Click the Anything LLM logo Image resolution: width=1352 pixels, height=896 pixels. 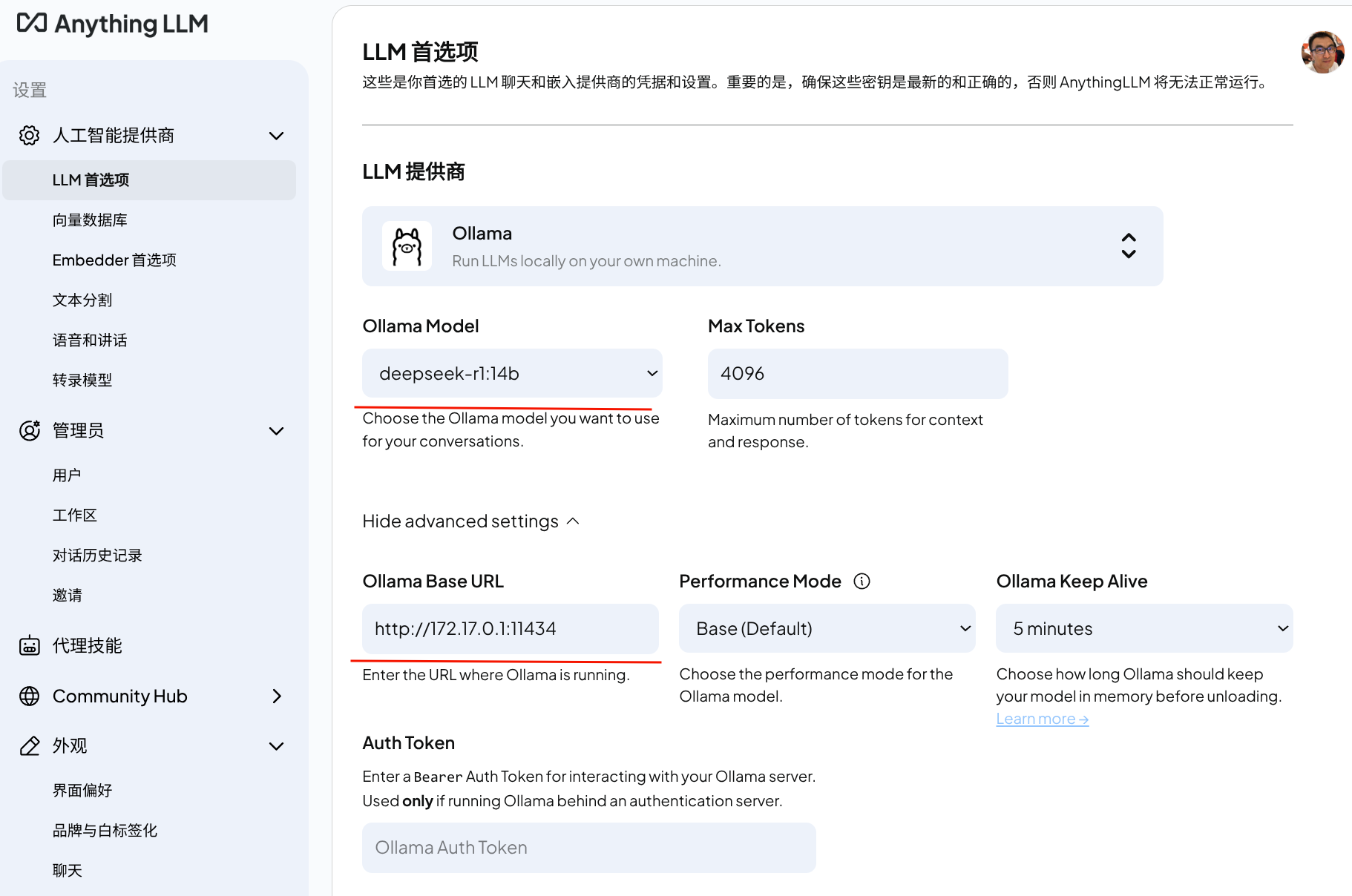(112, 24)
